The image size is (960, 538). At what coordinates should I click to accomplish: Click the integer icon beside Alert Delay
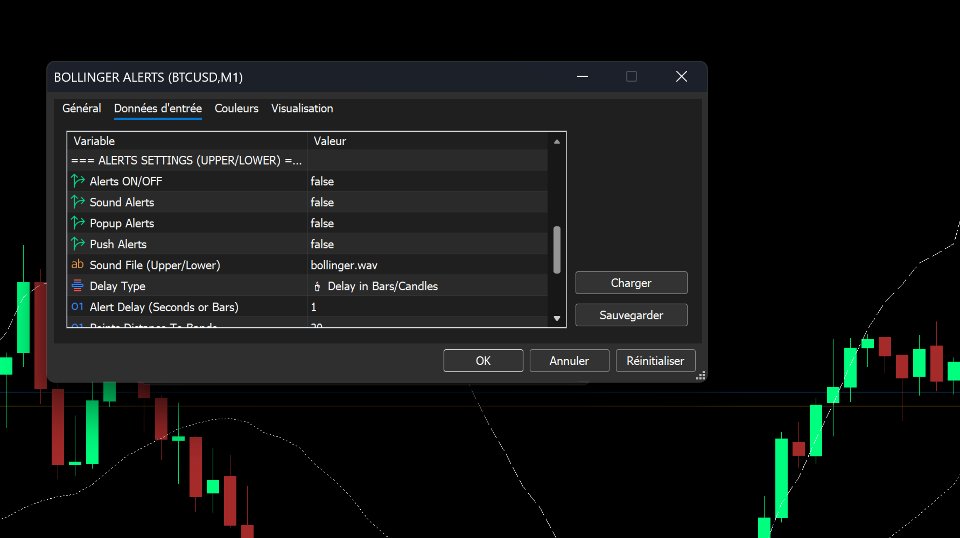pyautogui.click(x=77, y=306)
